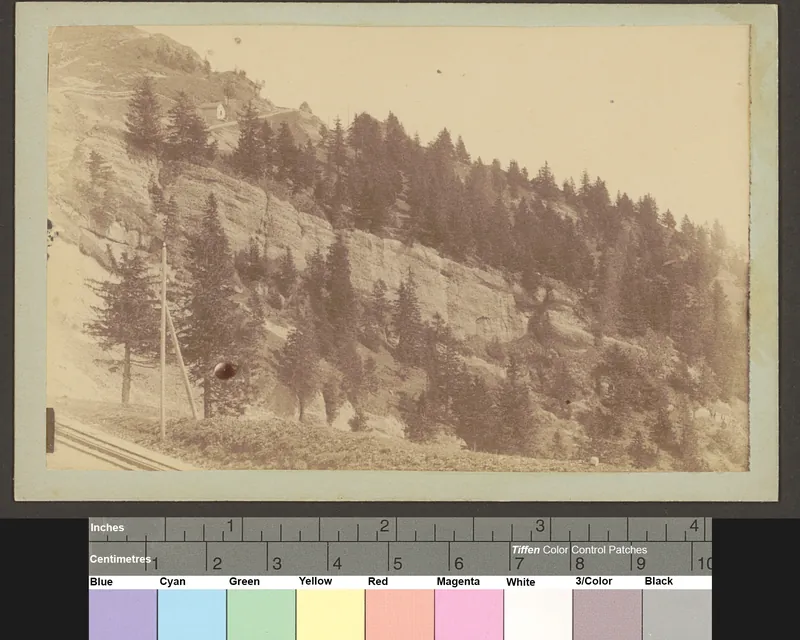This screenshot has width=800, height=640.
Task: Click the 'Black' patch label
Action: pos(659,581)
